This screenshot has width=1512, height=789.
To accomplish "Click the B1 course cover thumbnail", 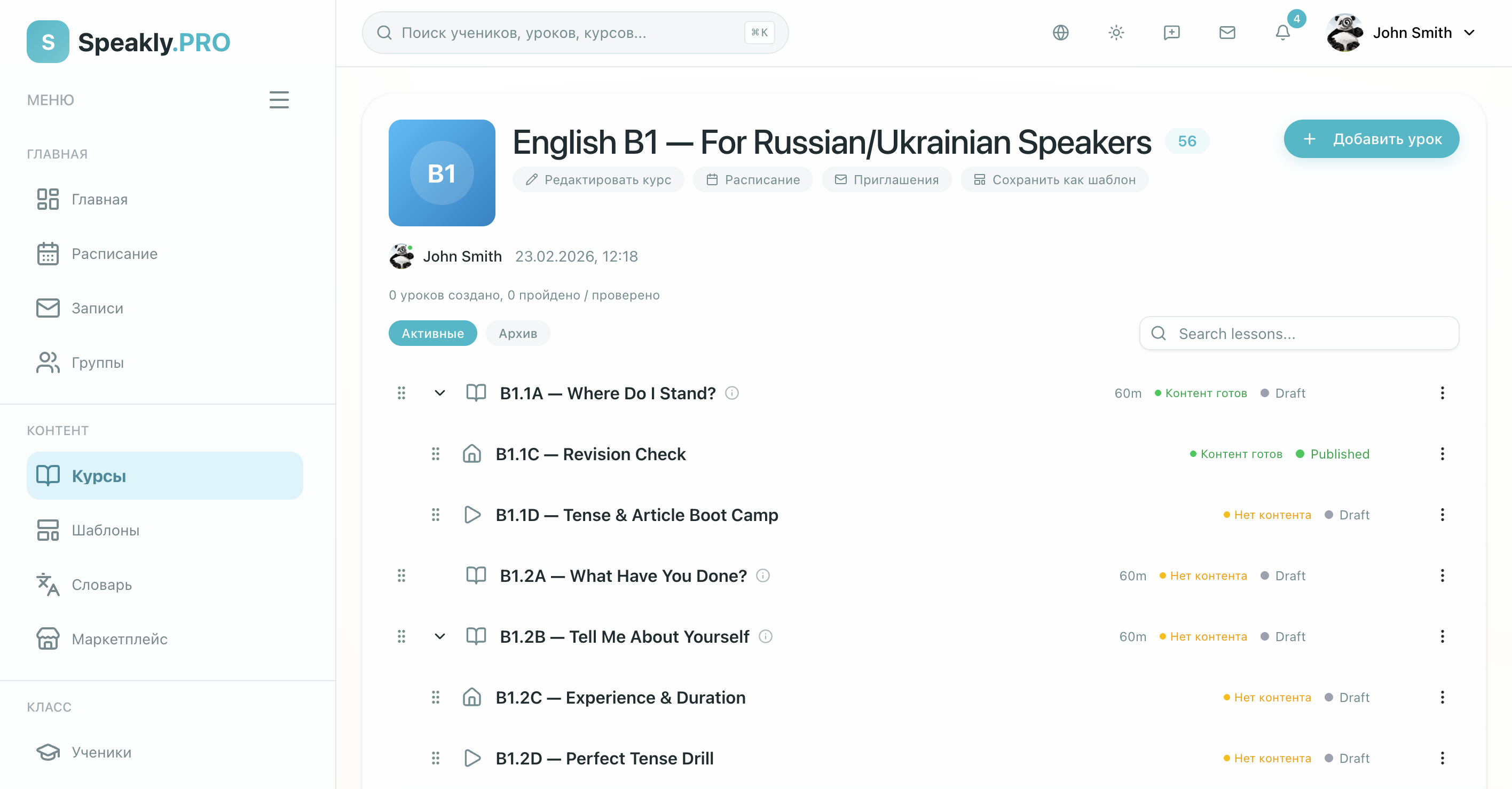I will (442, 173).
